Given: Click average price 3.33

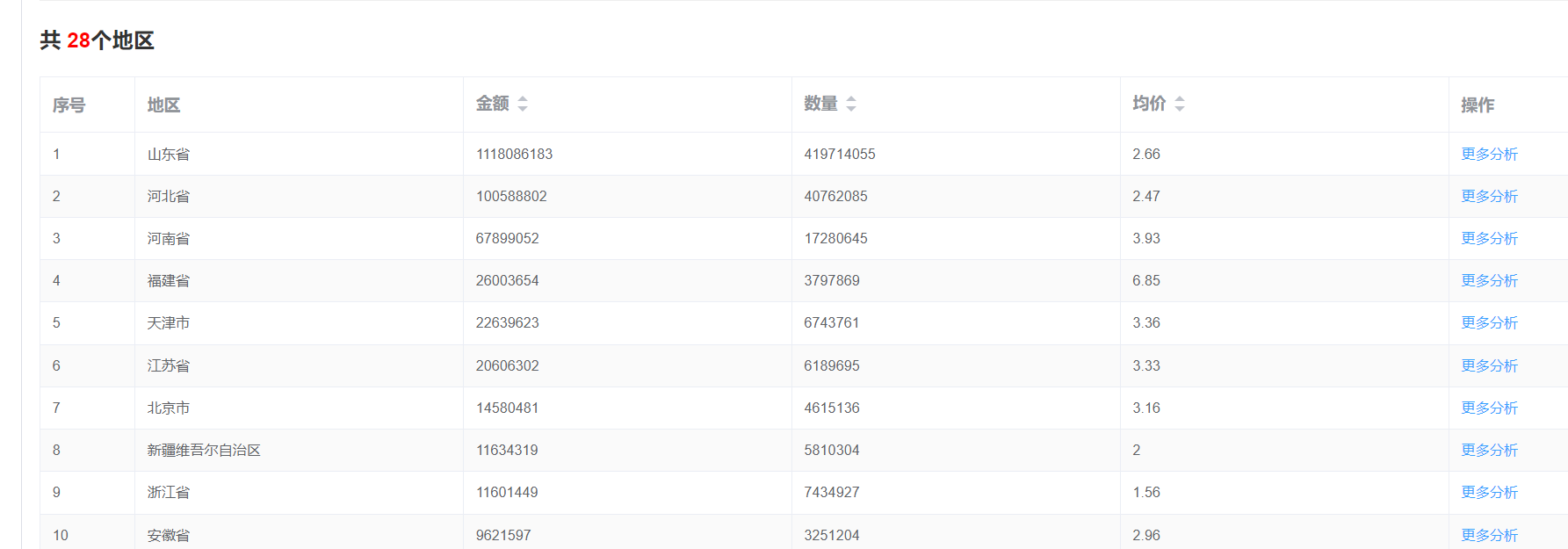Looking at the screenshot, I should coord(1146,365).
